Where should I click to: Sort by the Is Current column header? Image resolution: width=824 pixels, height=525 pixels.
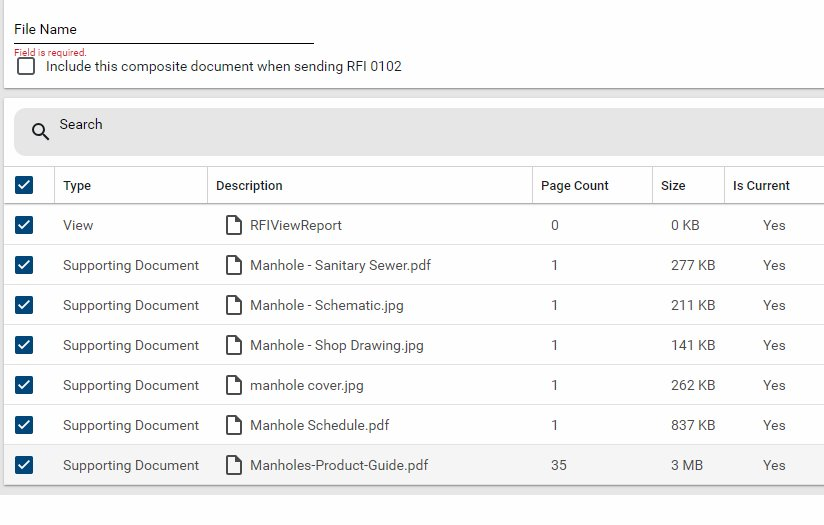tap(761, 185)
